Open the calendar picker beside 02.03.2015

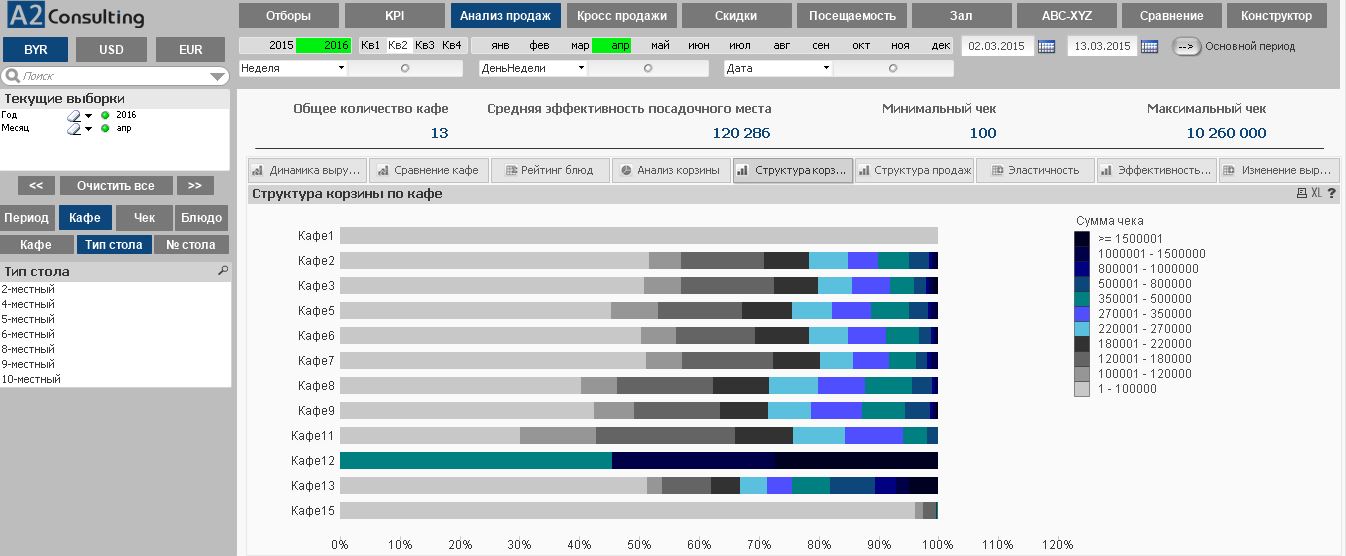[x=1046, y=46]
